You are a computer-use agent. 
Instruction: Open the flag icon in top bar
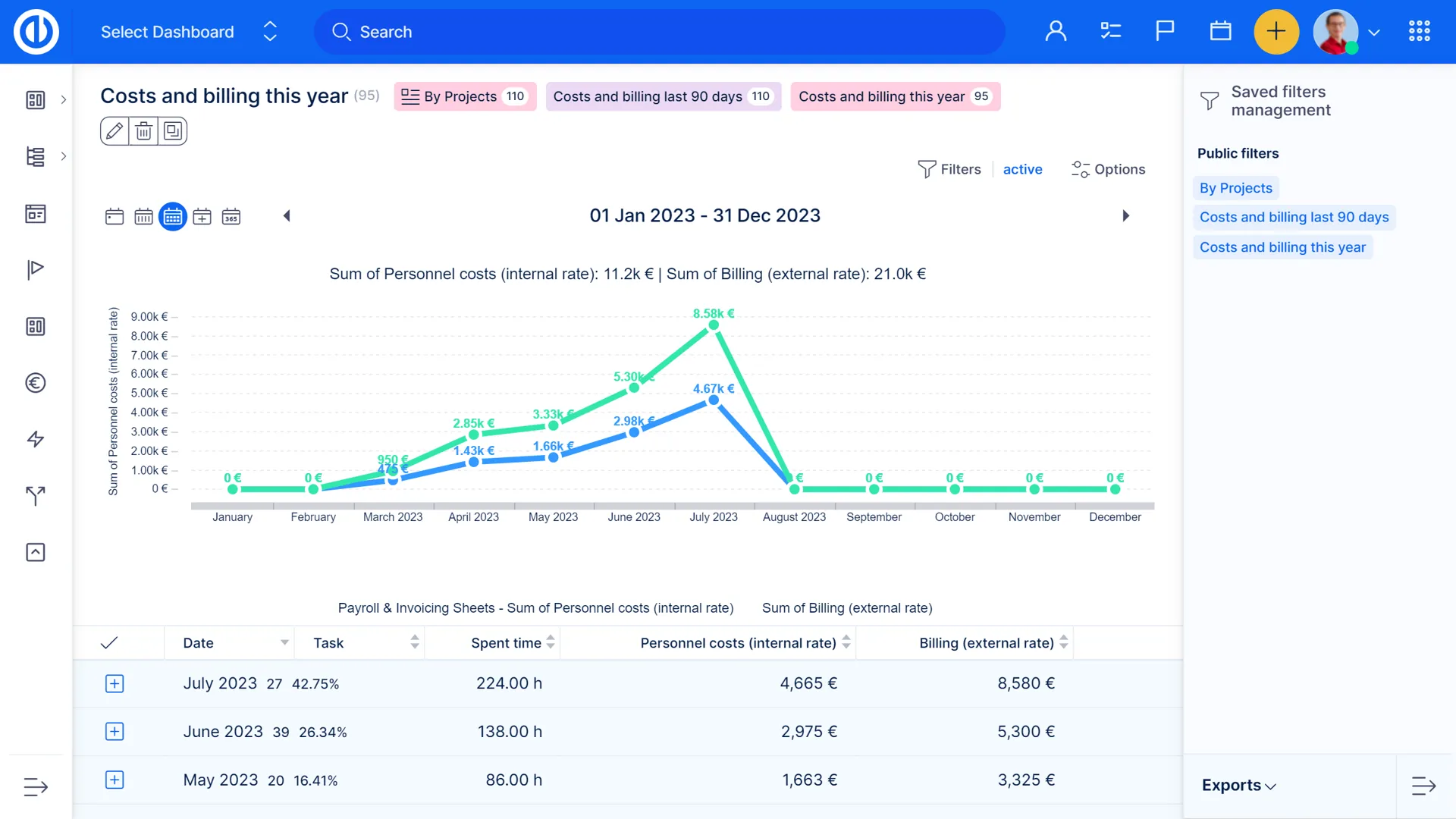click(x=1165, y=31)
